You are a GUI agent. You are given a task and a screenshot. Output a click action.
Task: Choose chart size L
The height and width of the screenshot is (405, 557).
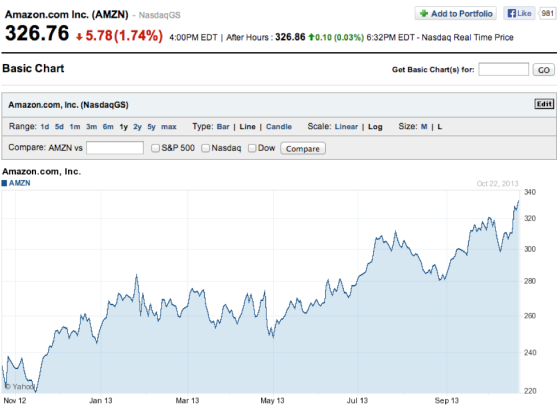tap(440, 126)
